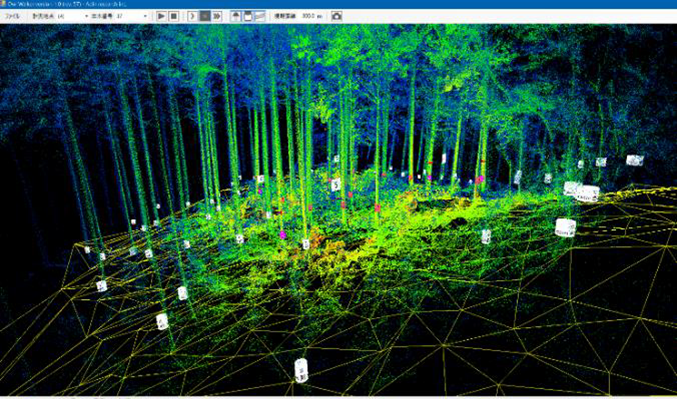Toggle the tree display view icon
The width and height of the screenshot is (677, 399).
coord(236,16)
